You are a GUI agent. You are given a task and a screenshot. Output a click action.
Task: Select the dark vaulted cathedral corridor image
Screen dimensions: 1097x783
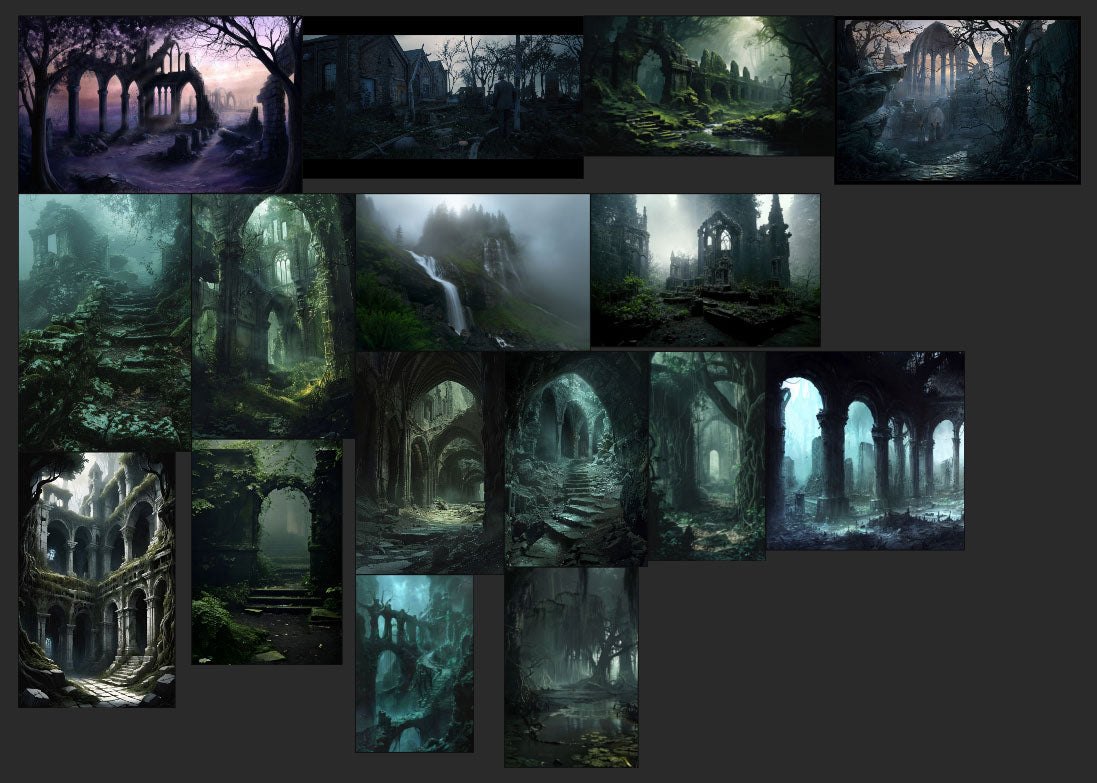429,462
